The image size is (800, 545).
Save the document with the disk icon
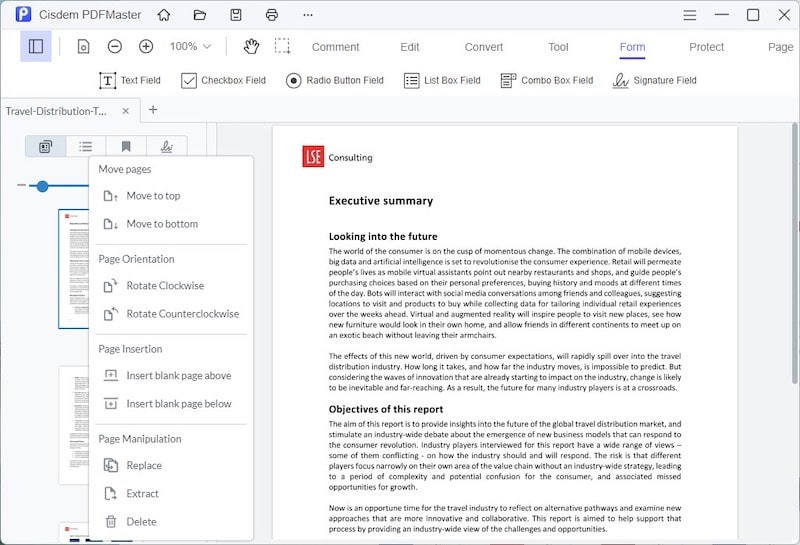click(x=236, y=15)
